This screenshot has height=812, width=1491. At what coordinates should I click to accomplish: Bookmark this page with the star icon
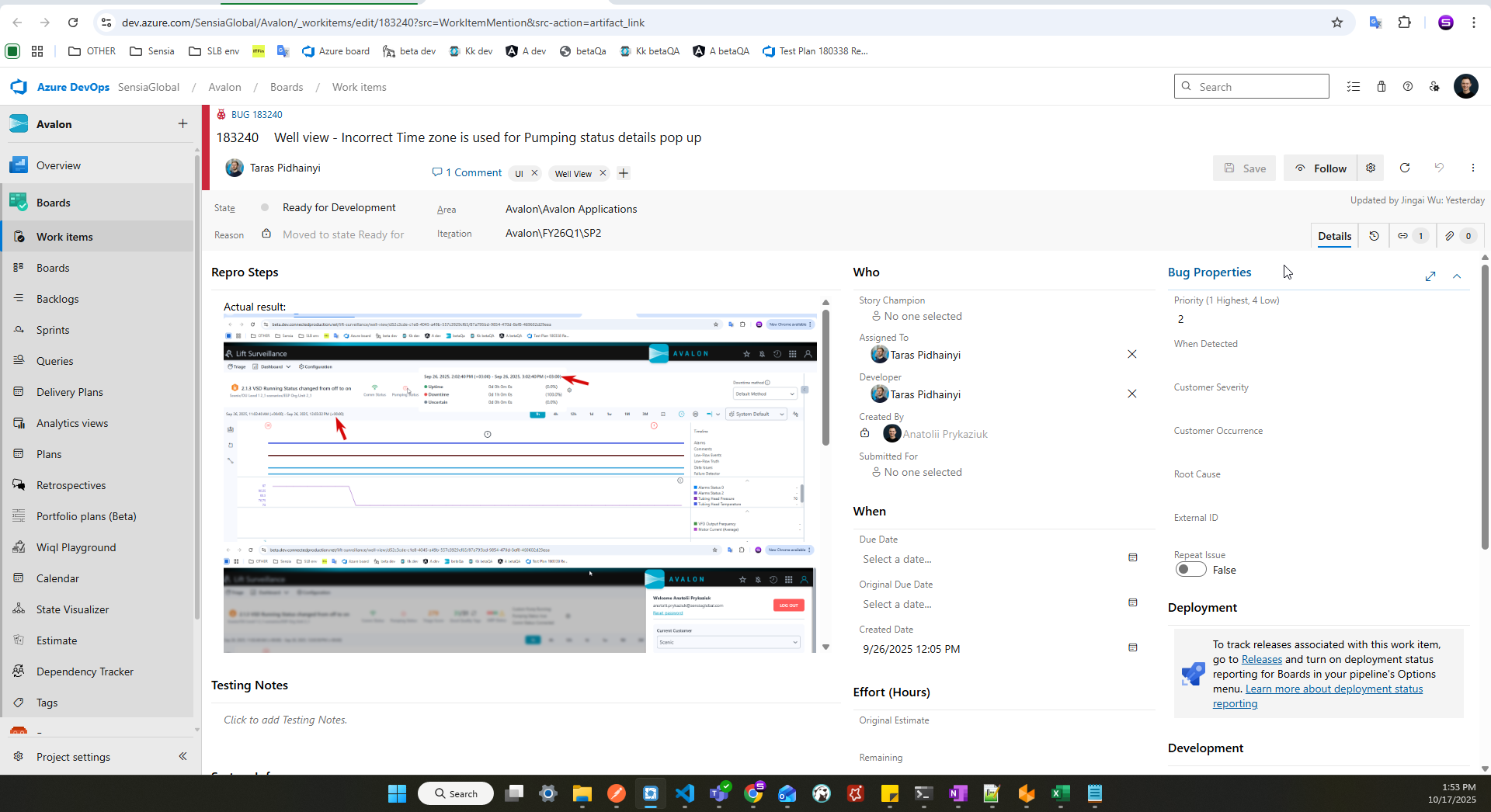[1337, 23]
